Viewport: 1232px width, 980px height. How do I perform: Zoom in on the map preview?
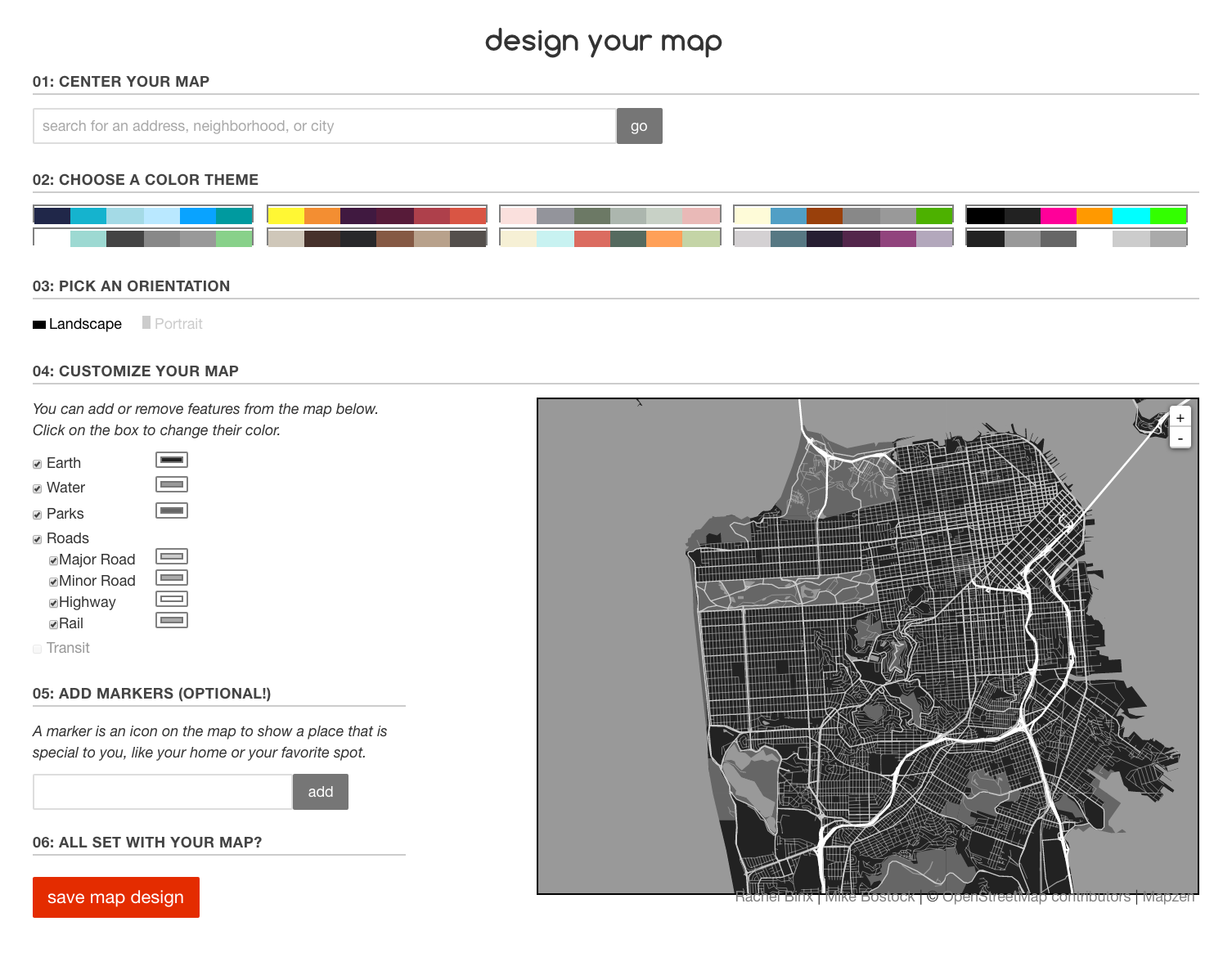1180,417
